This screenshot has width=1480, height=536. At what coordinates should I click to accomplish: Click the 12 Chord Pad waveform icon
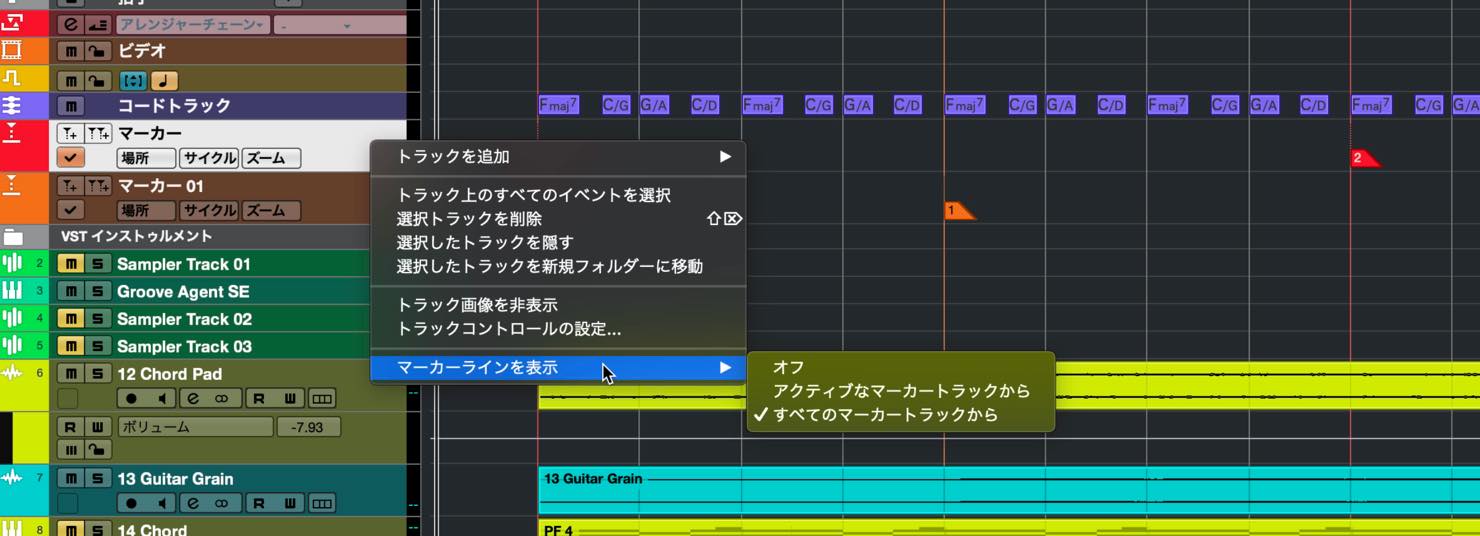tap(12, 373)
